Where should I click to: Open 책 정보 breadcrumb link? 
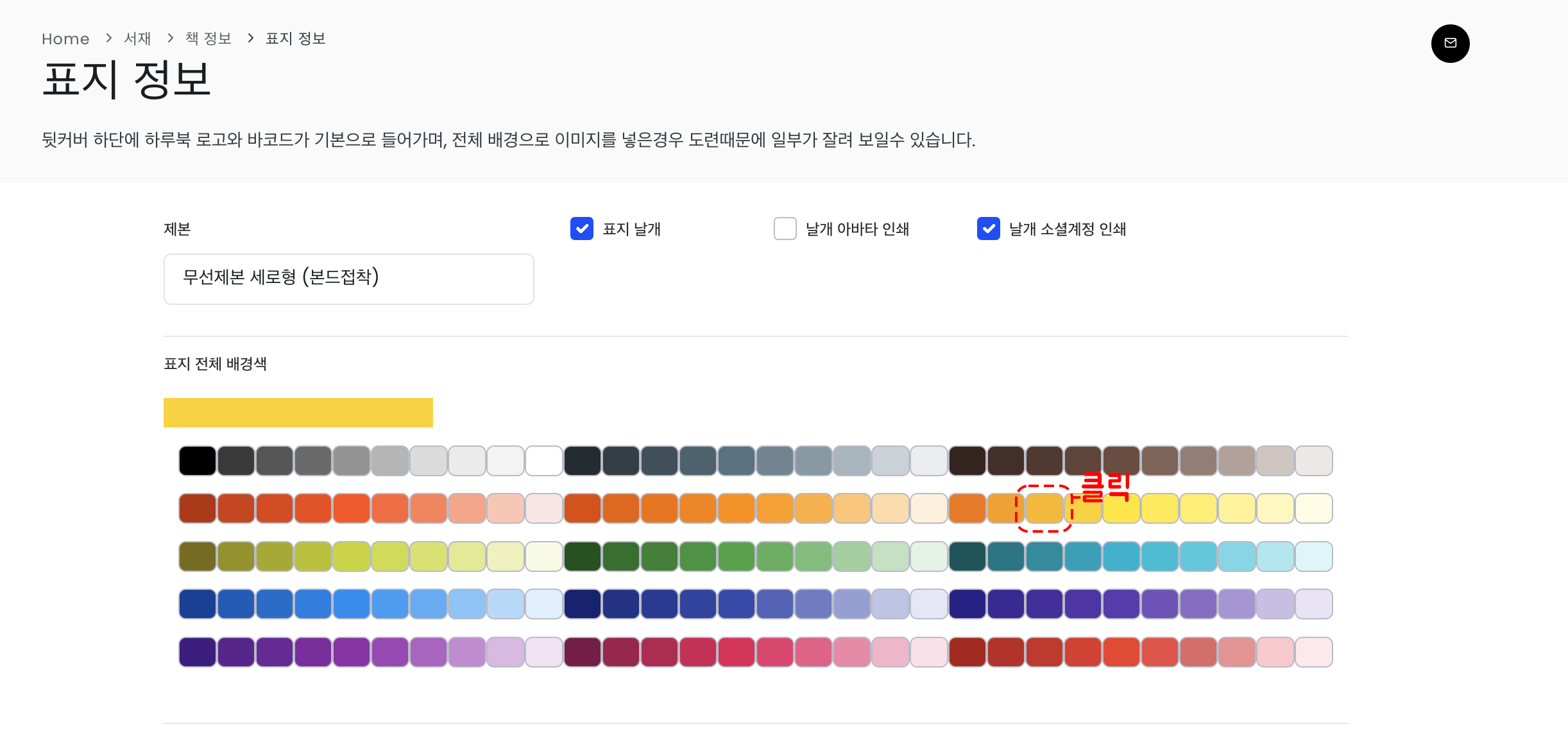(x=208, y=39)
